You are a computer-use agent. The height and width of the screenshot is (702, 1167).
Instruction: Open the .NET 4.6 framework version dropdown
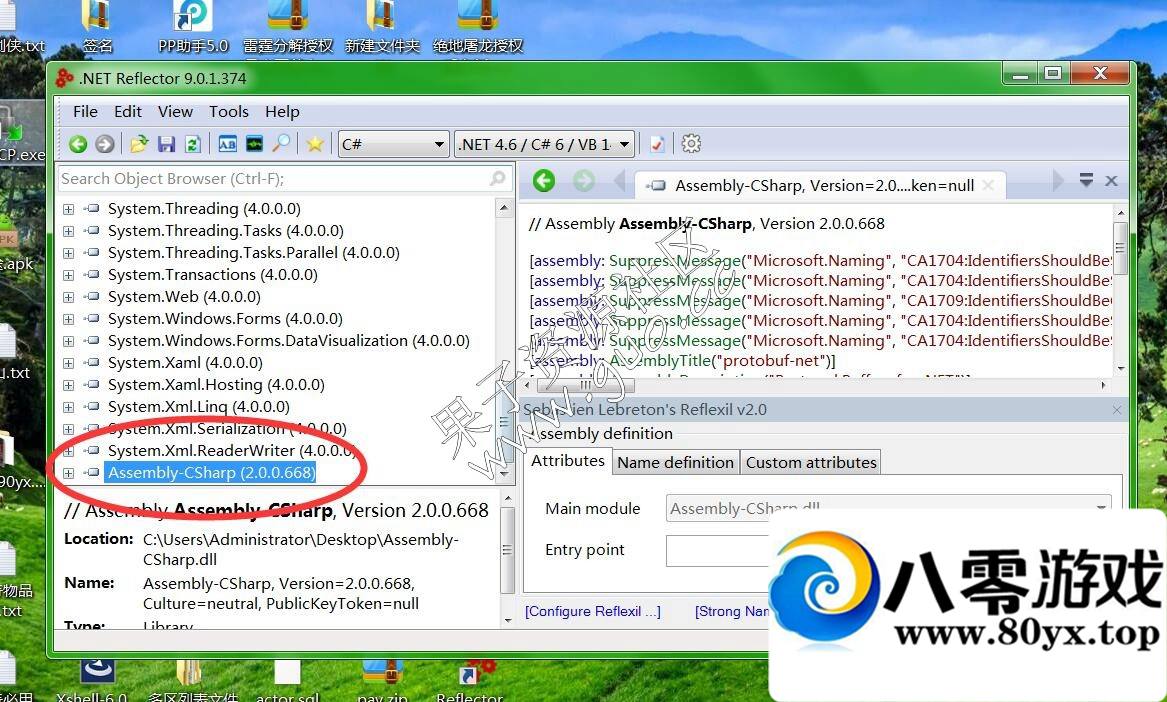pyautogui.click(x=544, y=144)
